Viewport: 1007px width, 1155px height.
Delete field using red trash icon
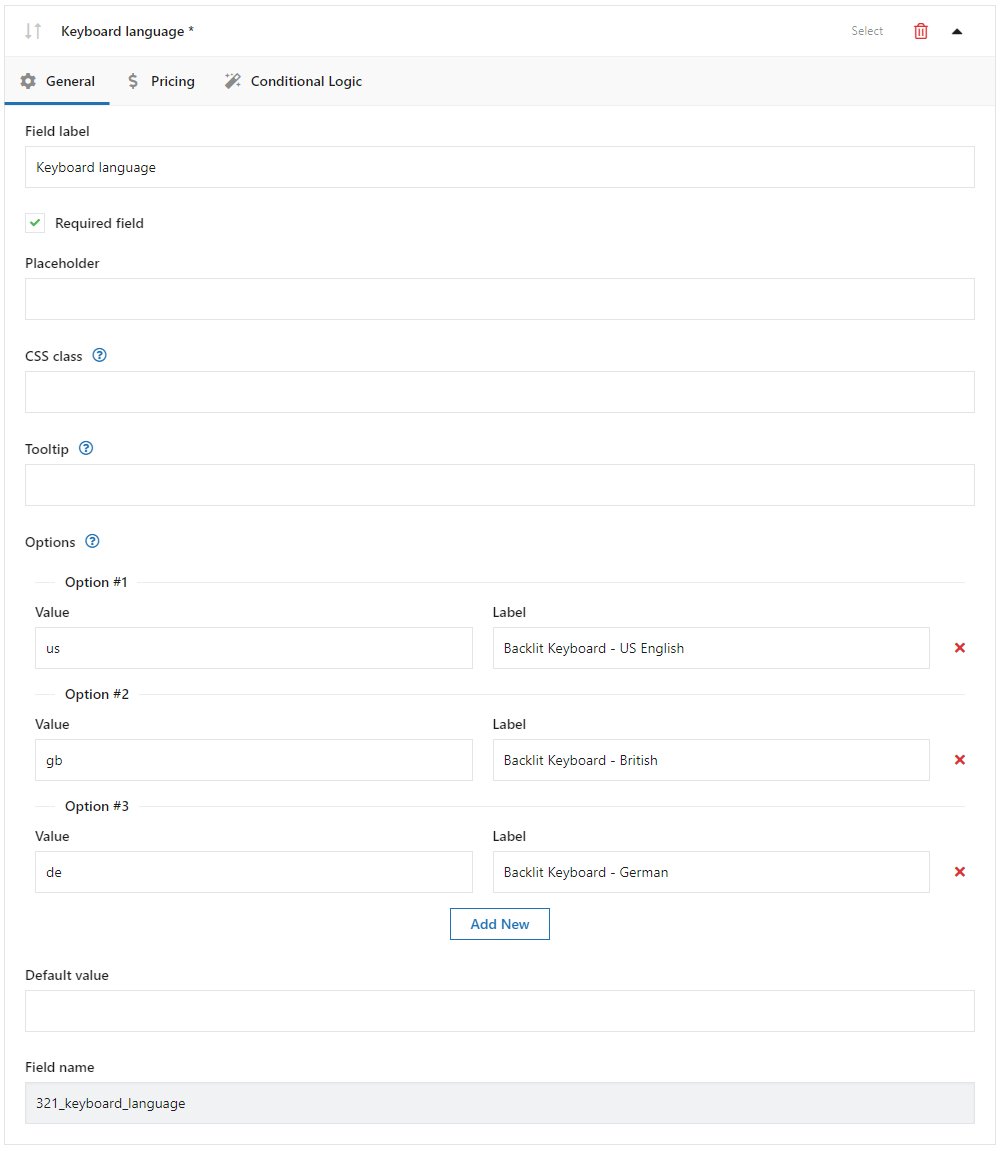(921, 31)
